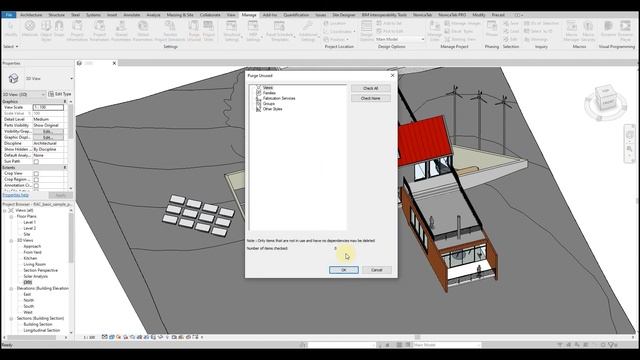Collapse the 3D Views tree node
This screenshot has width=640, height=360.
pyautogui.click(x=11, y=240)
